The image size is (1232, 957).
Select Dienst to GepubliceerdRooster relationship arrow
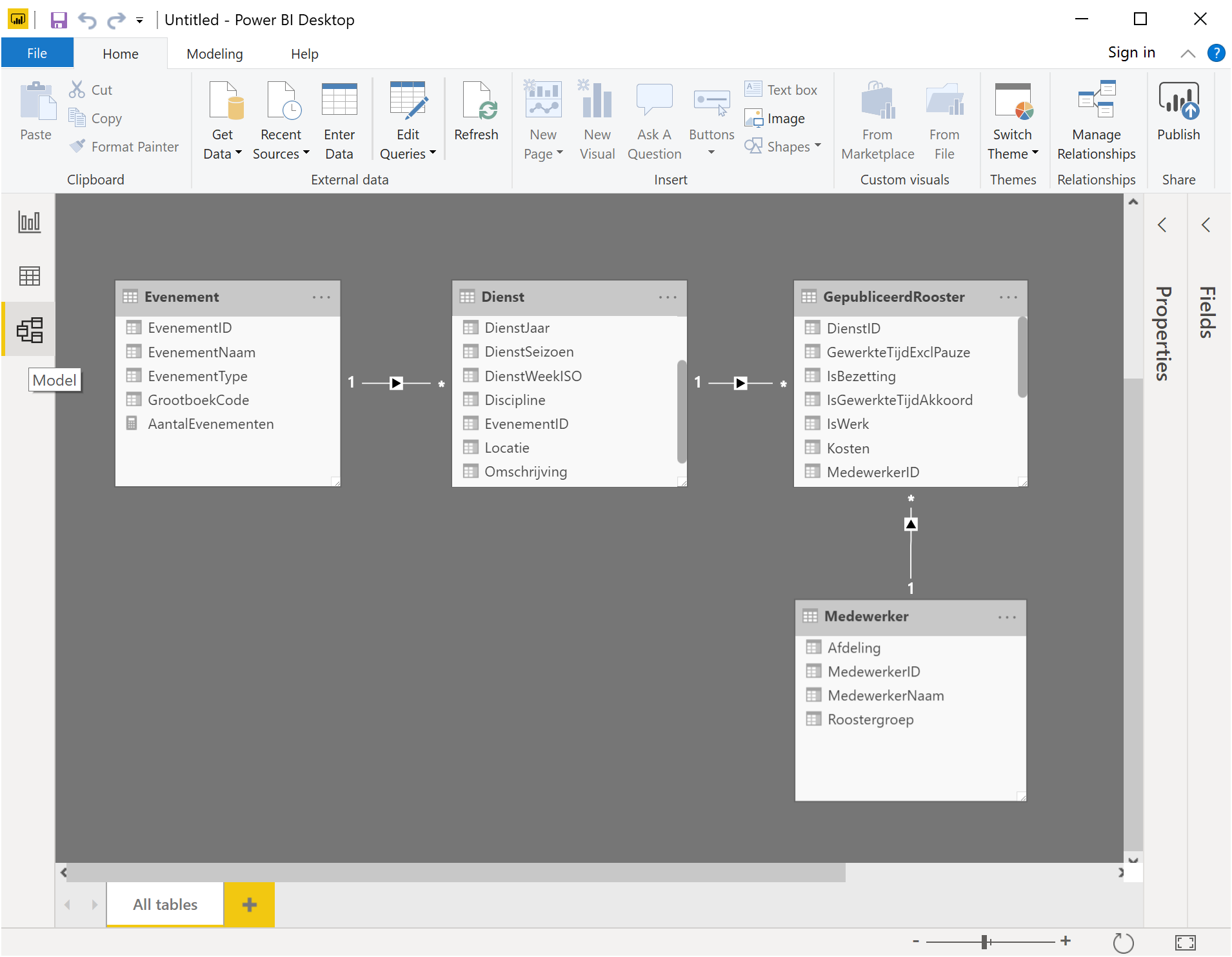[740, 384]
